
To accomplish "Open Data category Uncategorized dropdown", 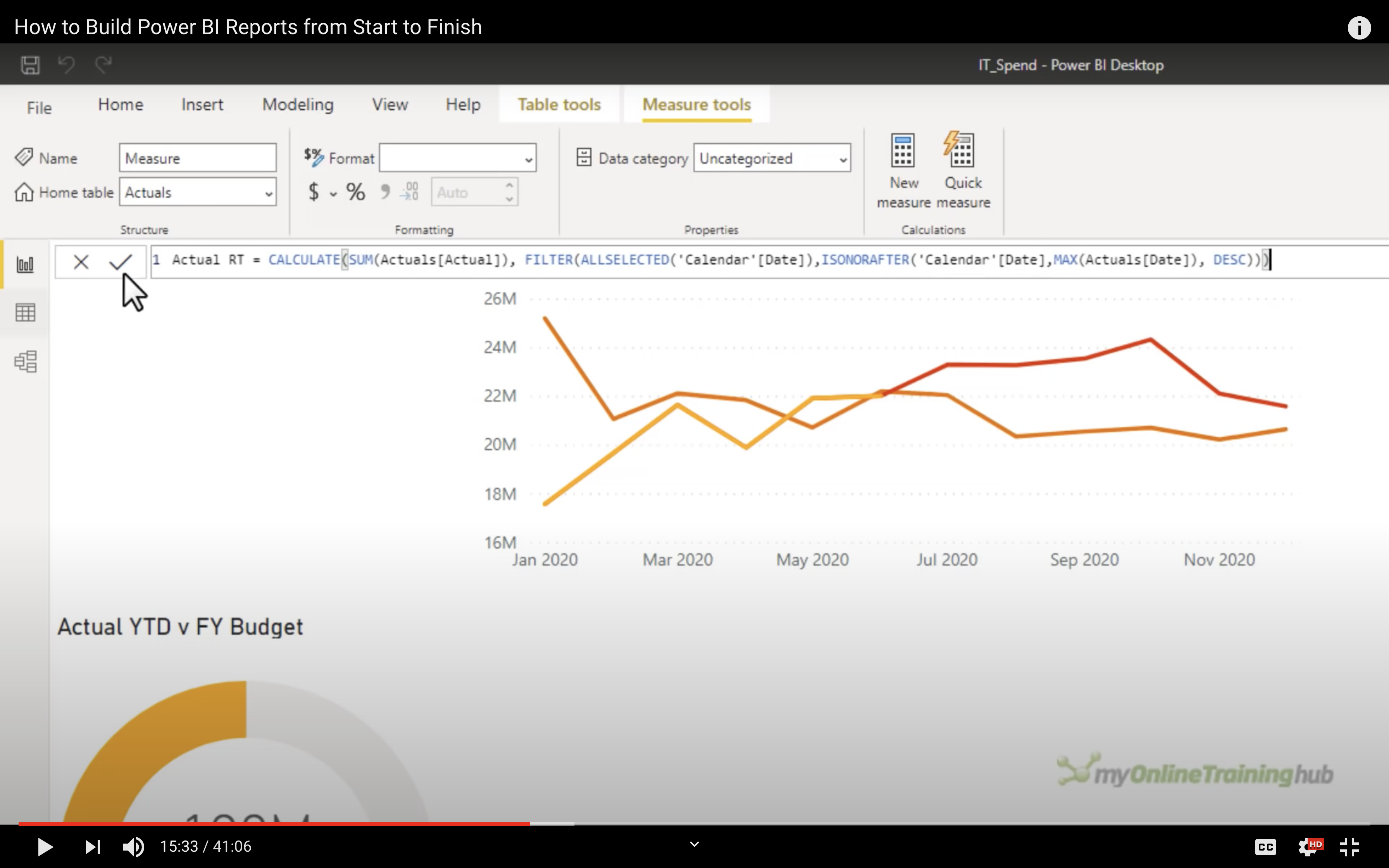I will [771, 158].
